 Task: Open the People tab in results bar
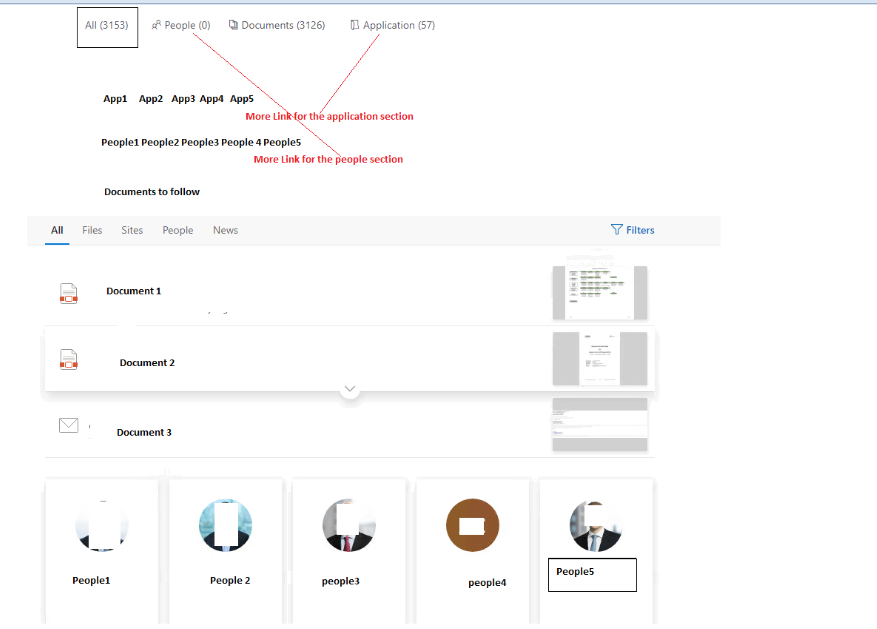(177, 230)
